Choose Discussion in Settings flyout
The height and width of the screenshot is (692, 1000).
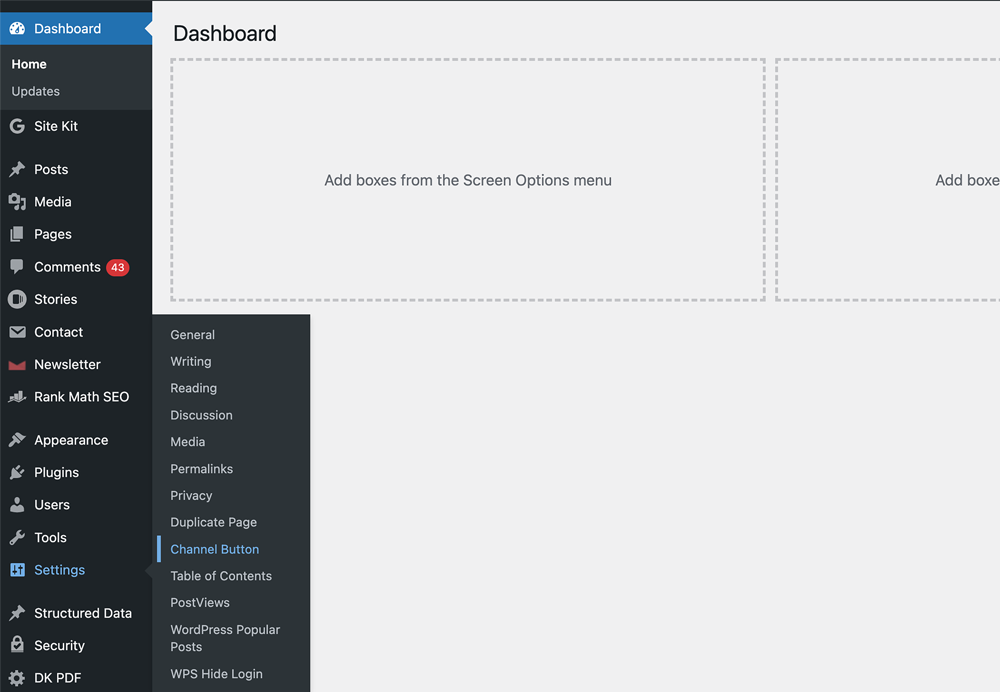[202, 415]
